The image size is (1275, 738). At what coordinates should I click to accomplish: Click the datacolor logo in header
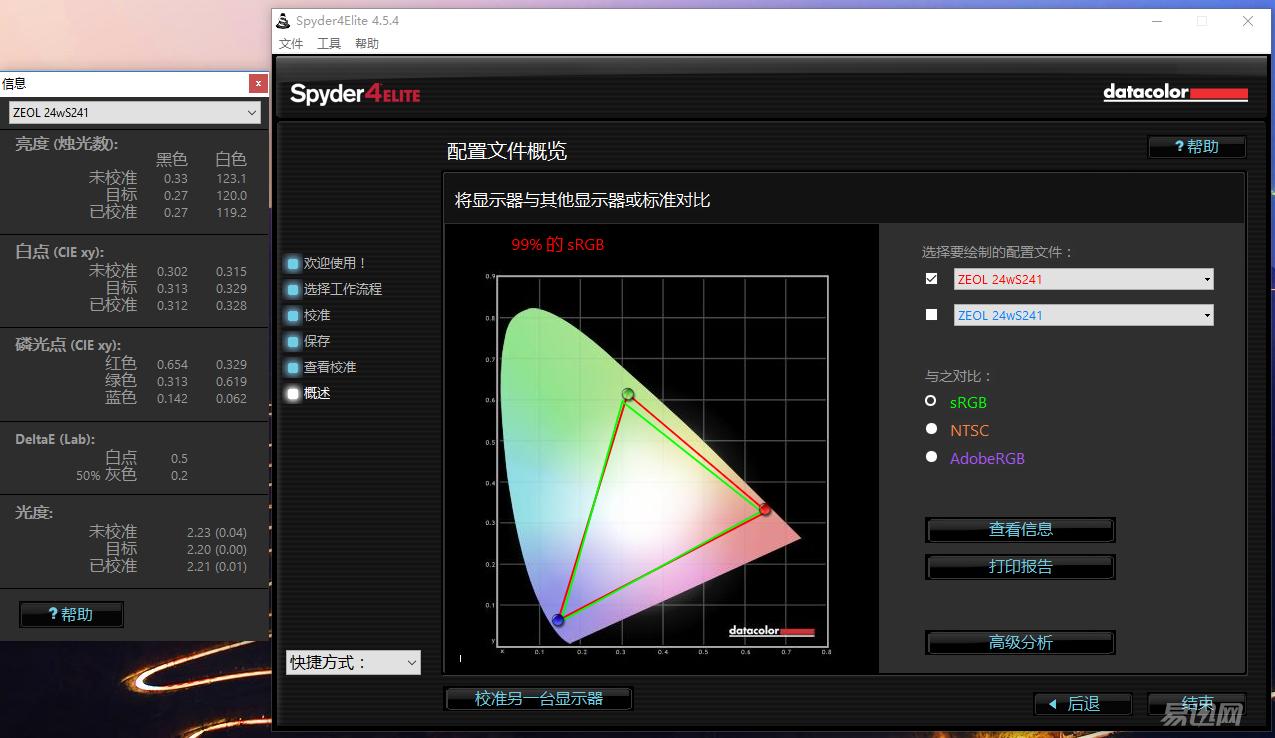tap(1175, 92)
